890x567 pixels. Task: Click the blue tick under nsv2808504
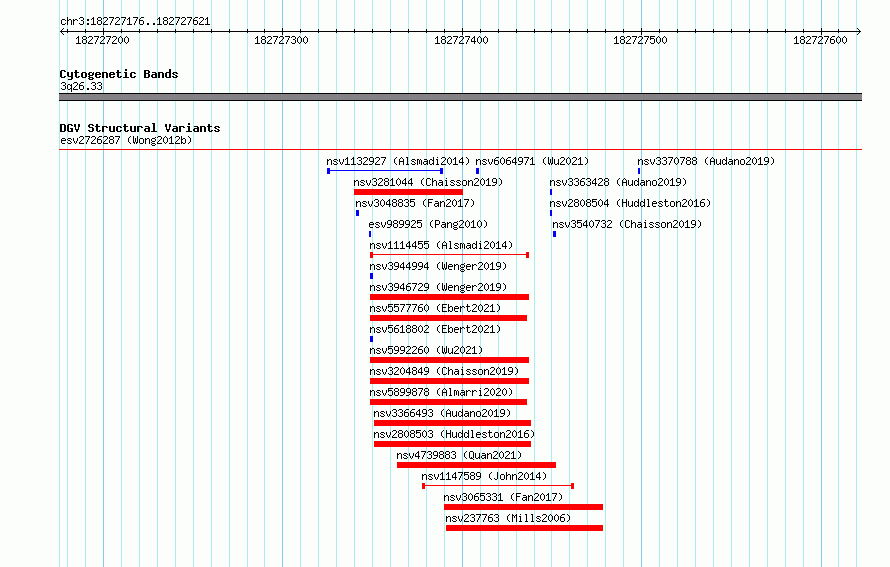551,213
